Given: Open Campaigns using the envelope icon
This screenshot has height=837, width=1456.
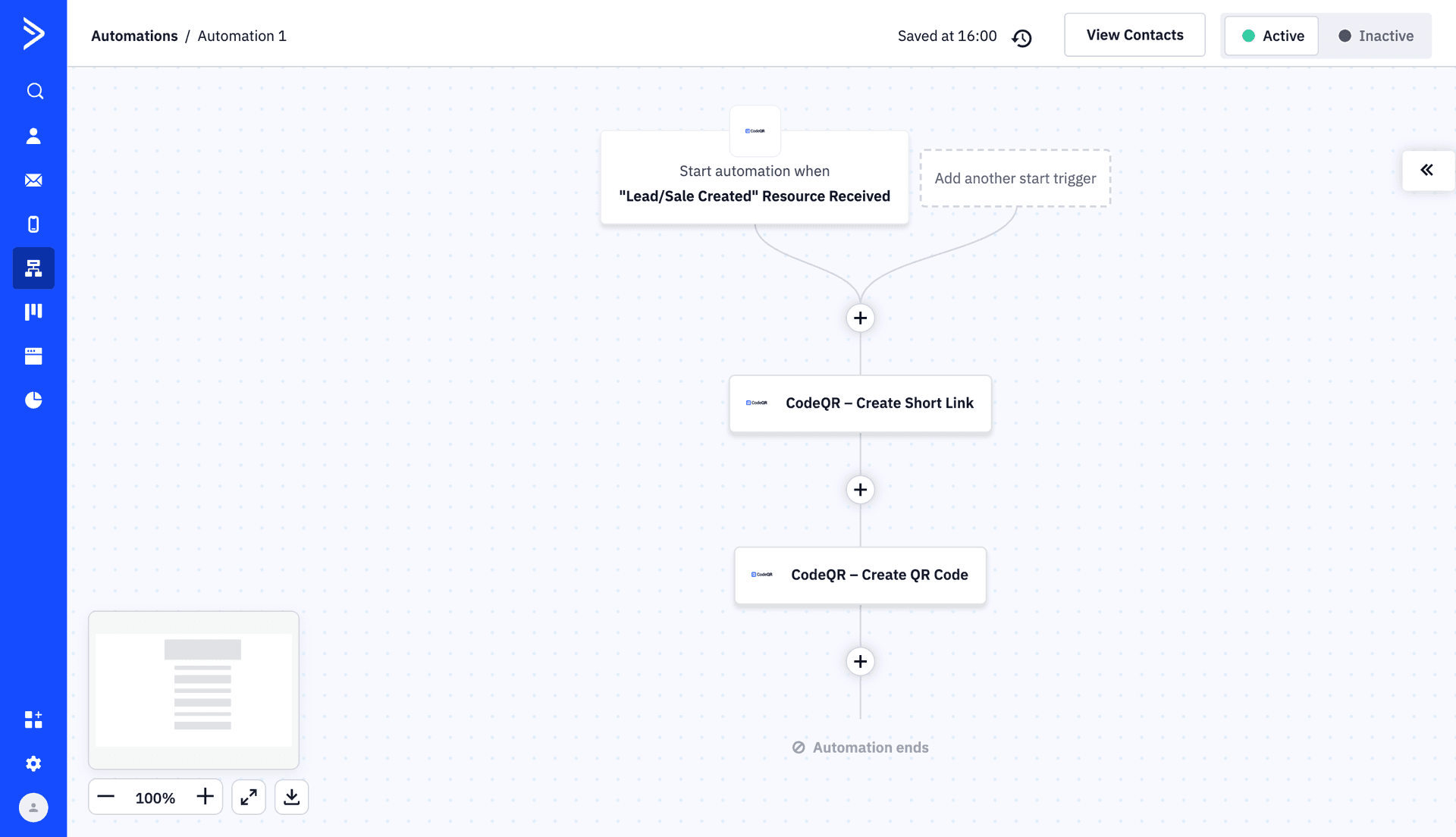Looking at the screenshot, I should point(33,180).
